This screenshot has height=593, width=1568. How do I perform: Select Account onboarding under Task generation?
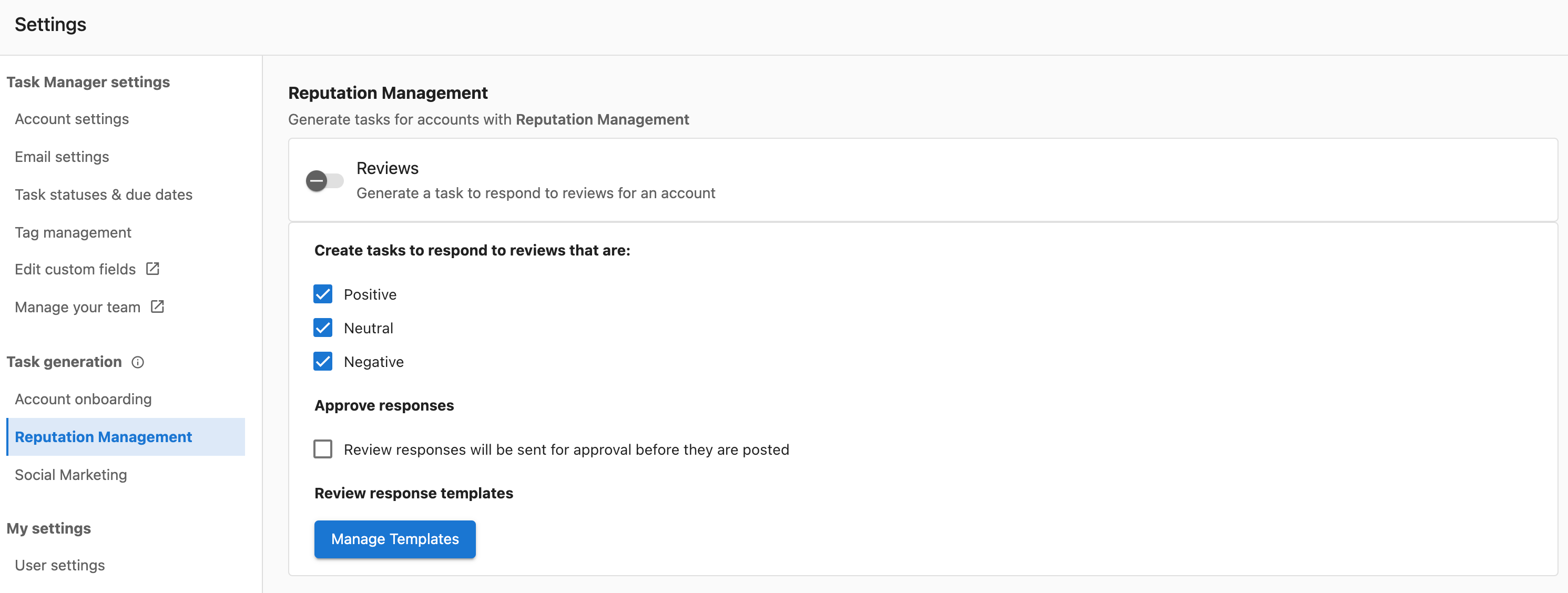pos(84,399)
